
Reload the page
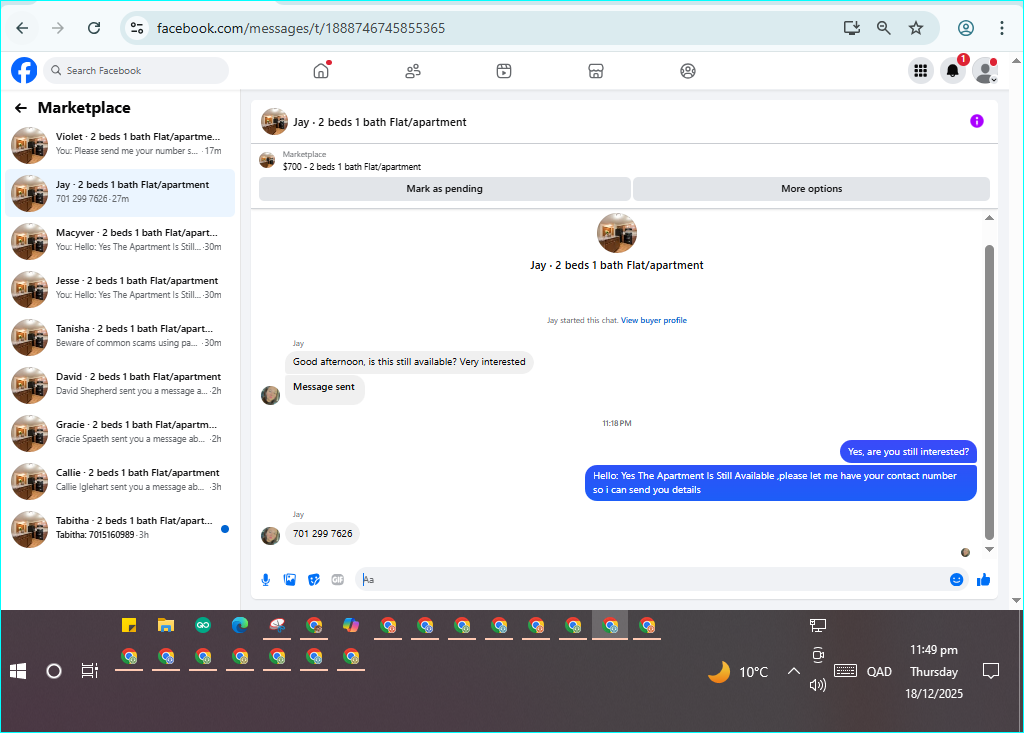coord(94,28)
